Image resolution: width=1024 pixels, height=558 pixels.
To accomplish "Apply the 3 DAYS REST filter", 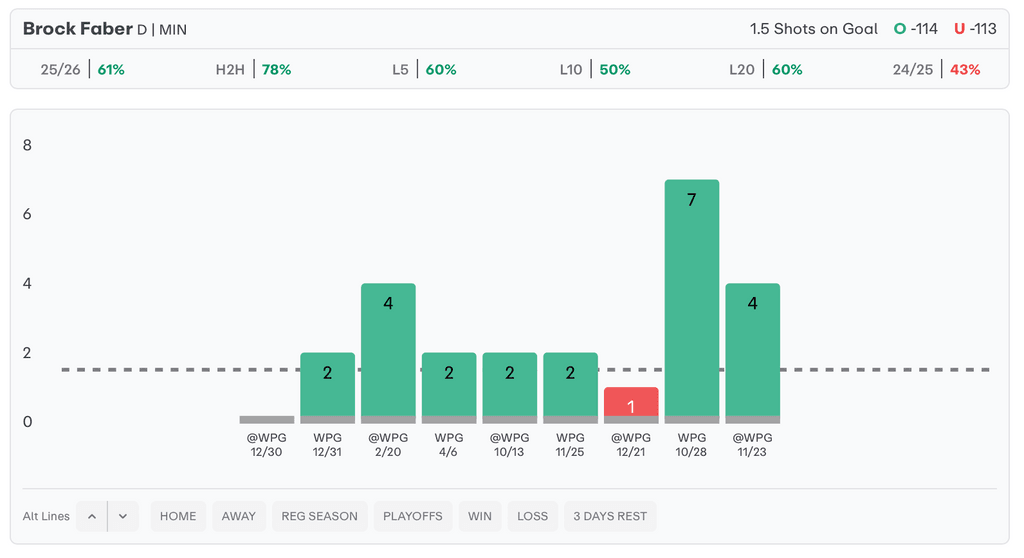I will tap(610, 516).
